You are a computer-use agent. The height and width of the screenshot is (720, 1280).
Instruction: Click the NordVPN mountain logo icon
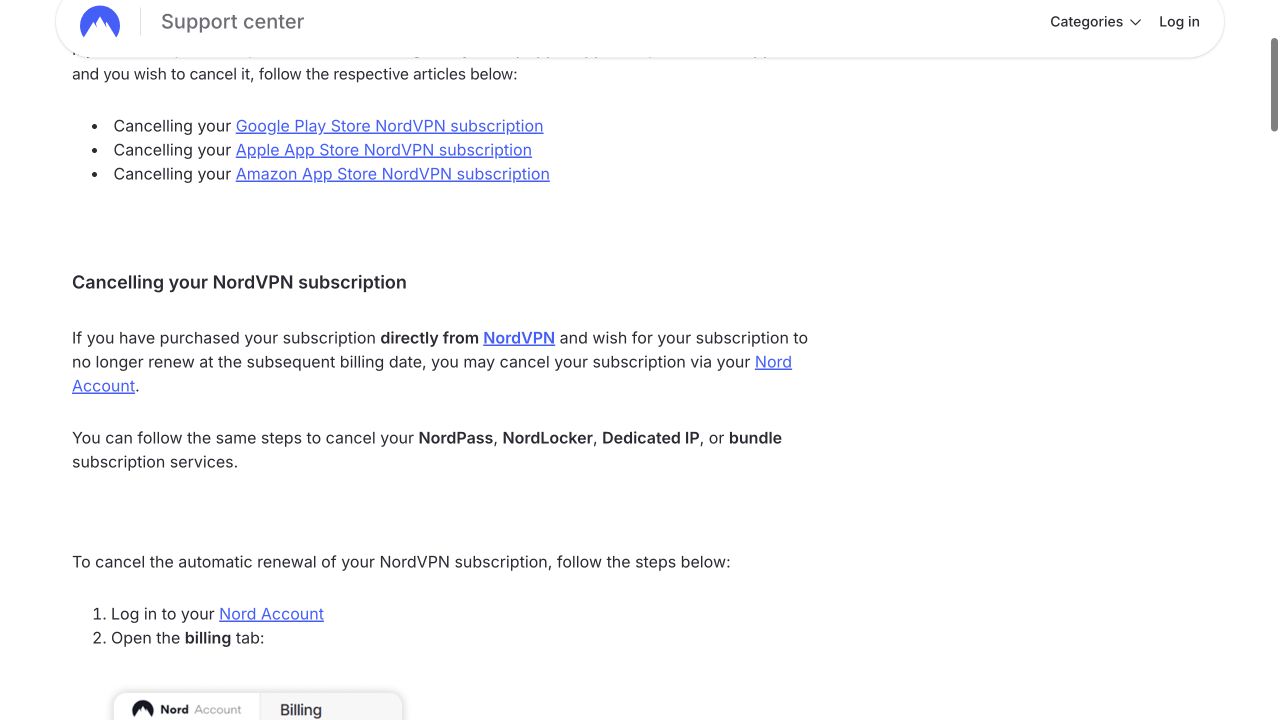click(x=100, y=22)
